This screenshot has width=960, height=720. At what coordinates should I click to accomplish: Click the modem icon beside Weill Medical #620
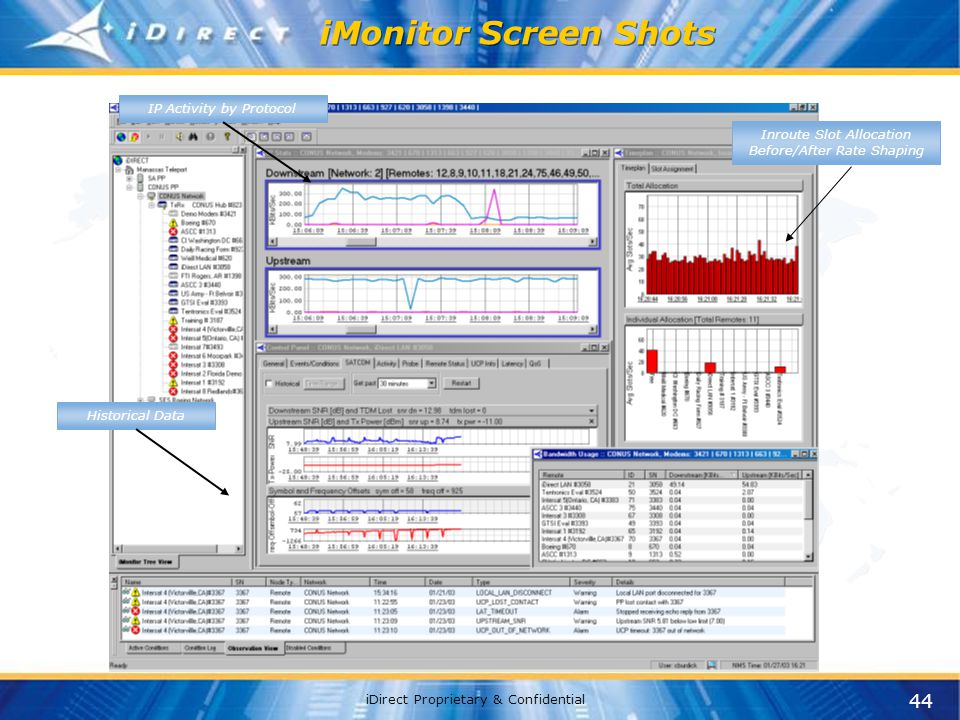coord(173,258)
